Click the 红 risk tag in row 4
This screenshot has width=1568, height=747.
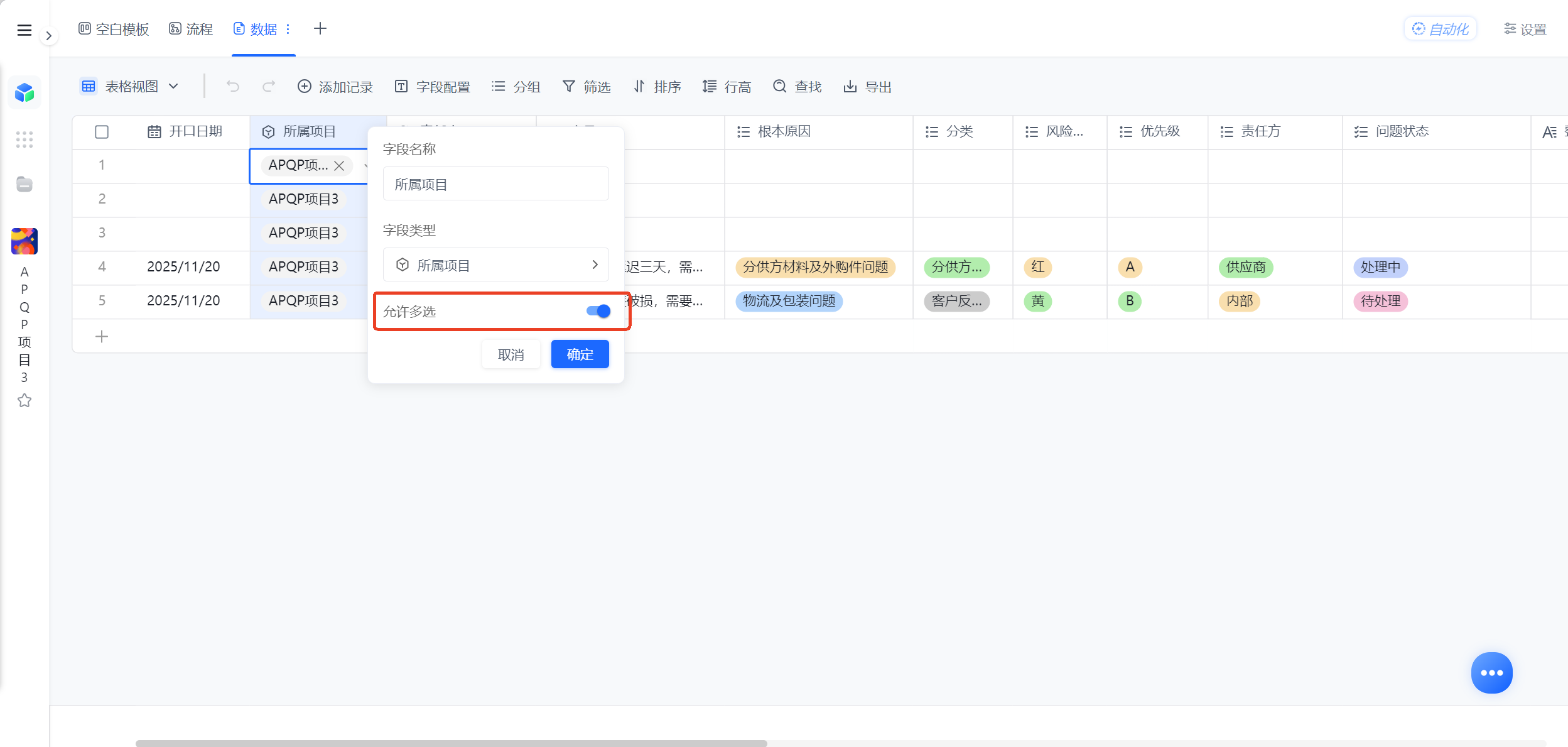1037,267
